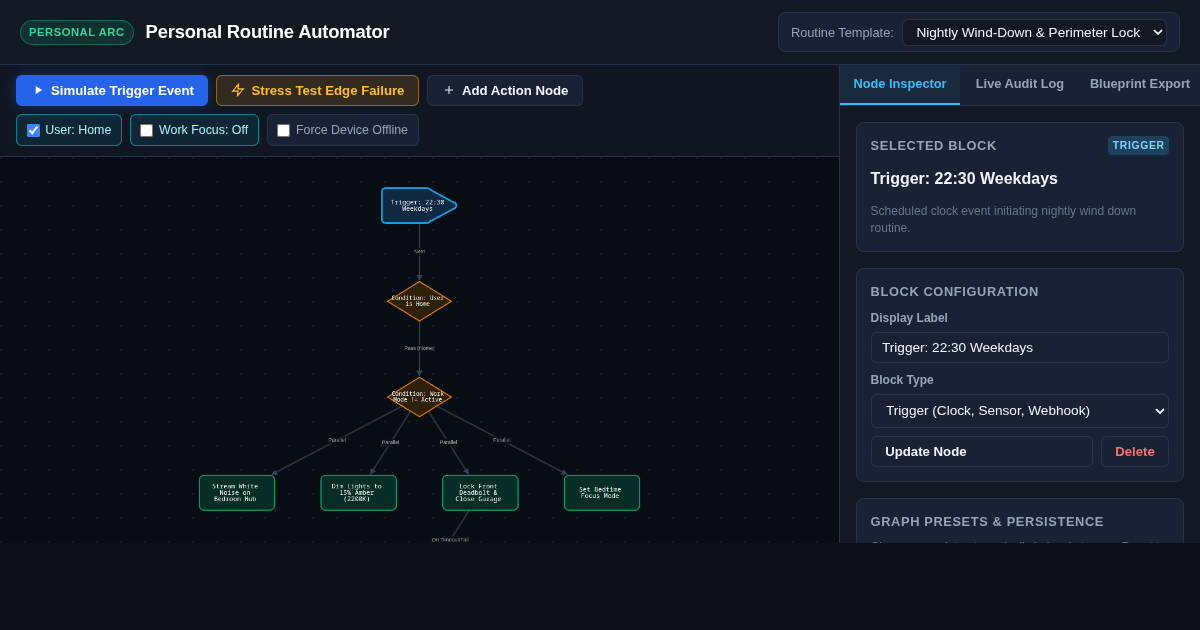
Task: Select the Condition Work Mode != Active diamond
Action: click(419, 397)
